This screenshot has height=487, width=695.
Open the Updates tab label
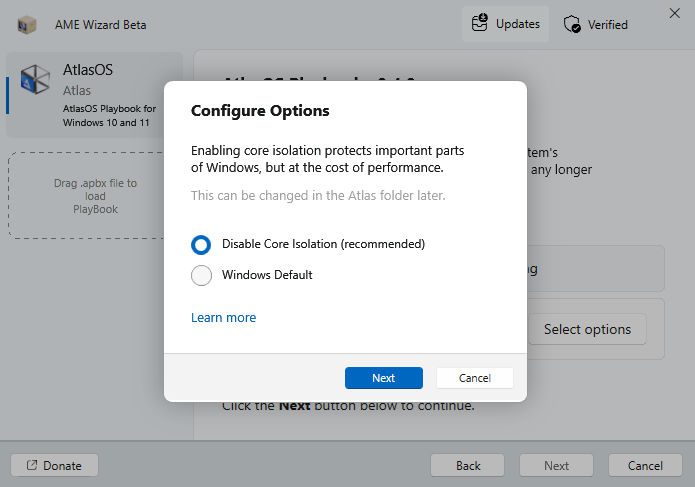tap(517, 24)
